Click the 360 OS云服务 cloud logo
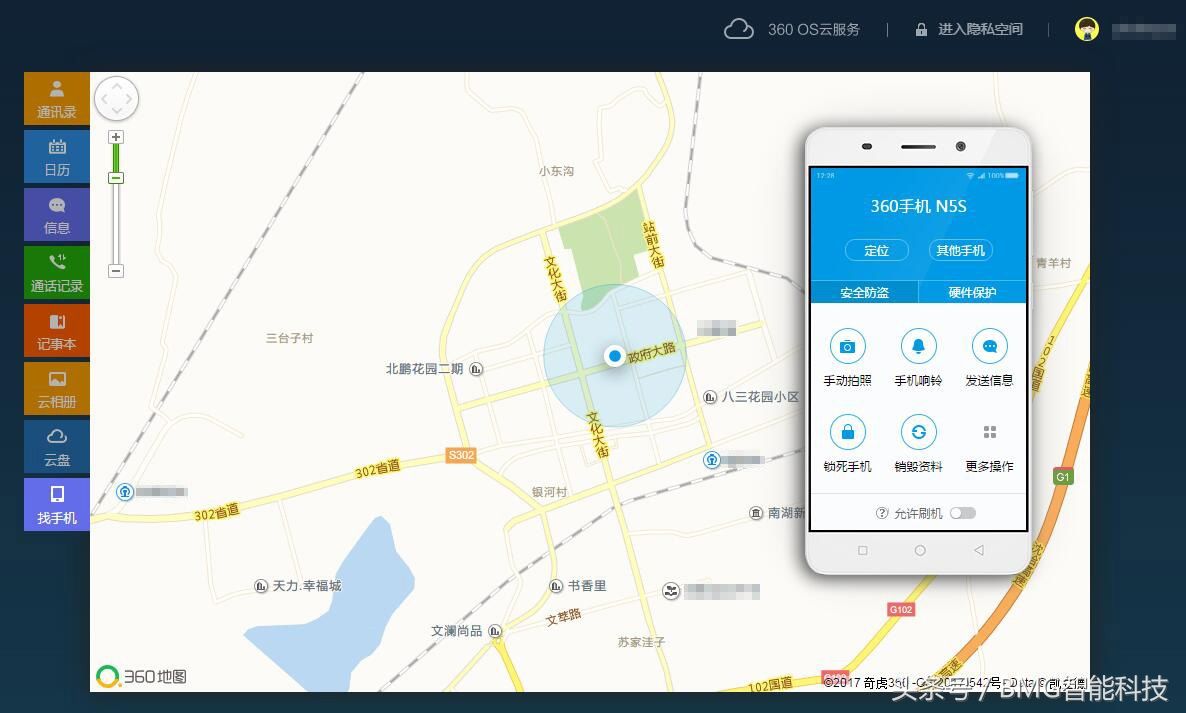The image size is (1186, 713). [738, 29]
